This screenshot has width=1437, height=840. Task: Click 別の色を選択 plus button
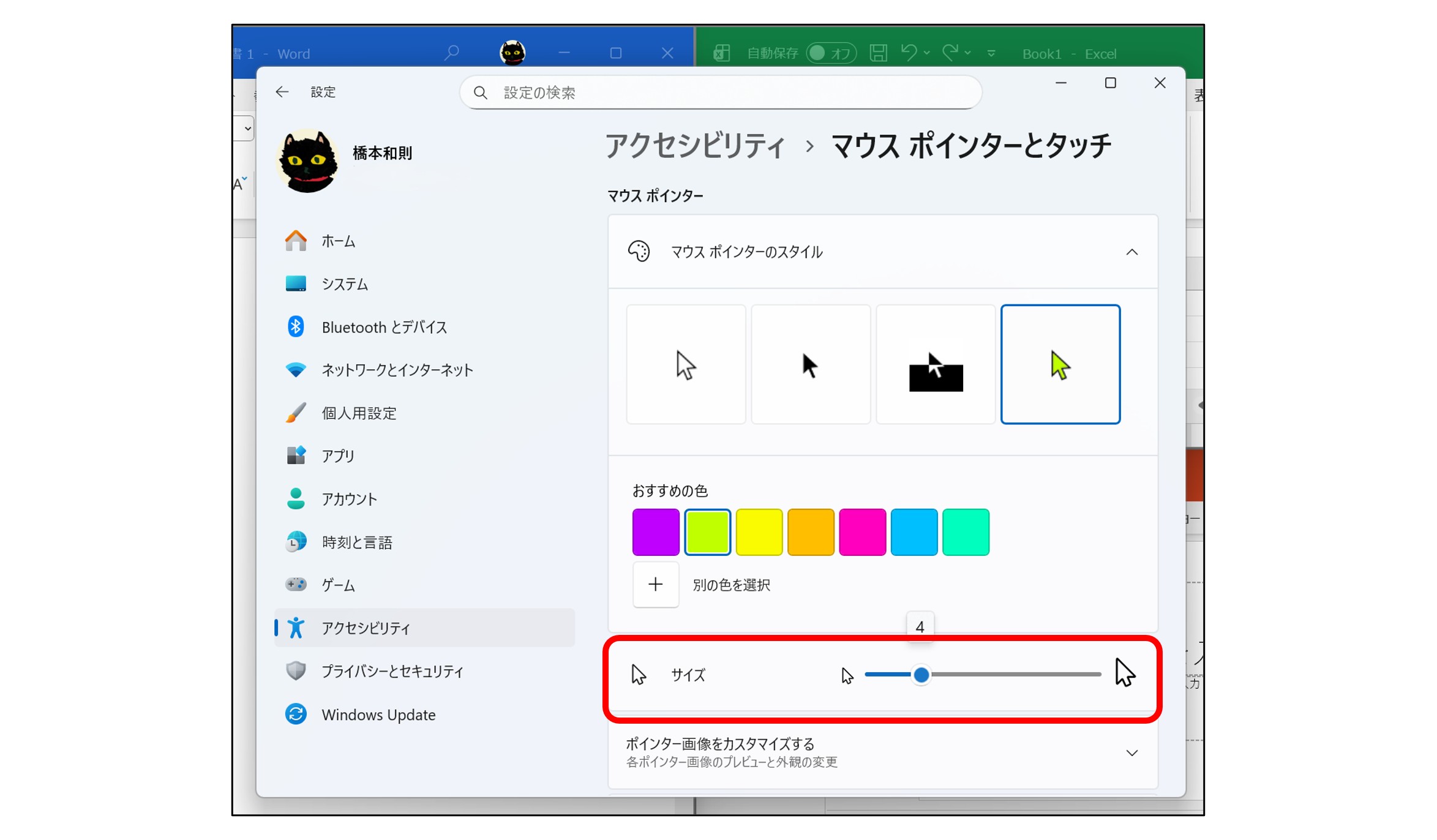(655, 585)
